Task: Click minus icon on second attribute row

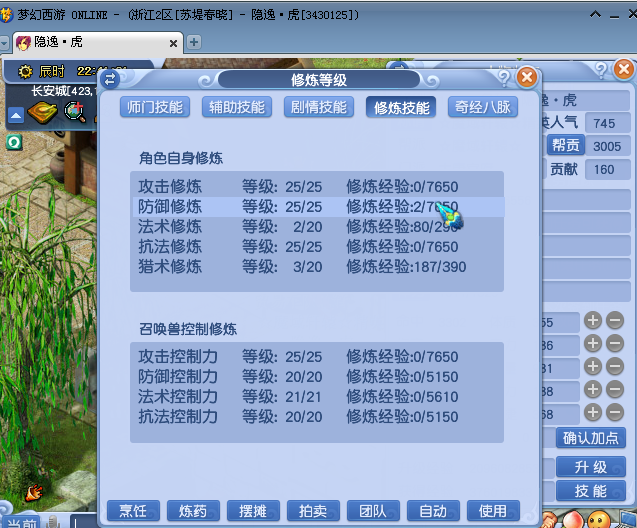Action: [x=615, y=343]
